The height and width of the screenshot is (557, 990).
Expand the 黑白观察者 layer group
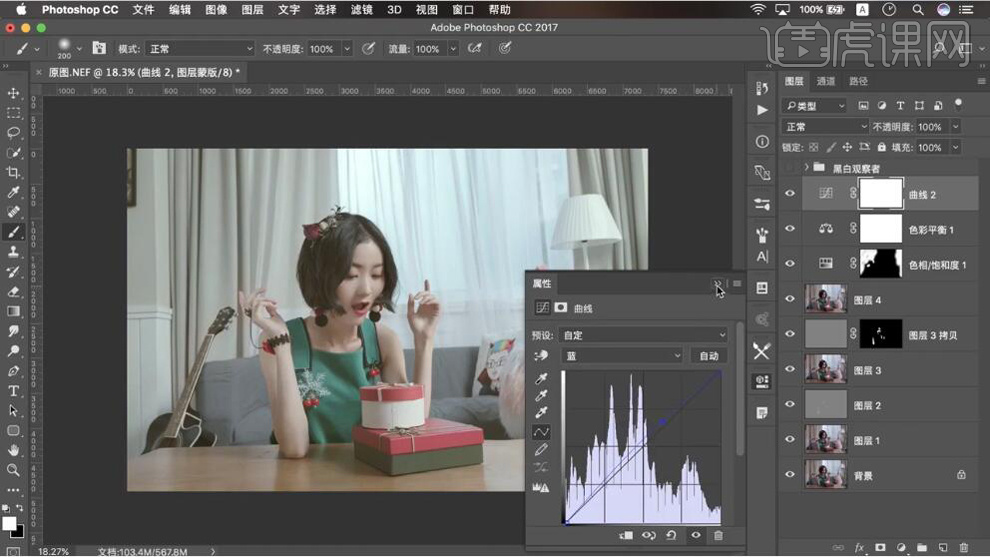806,167
